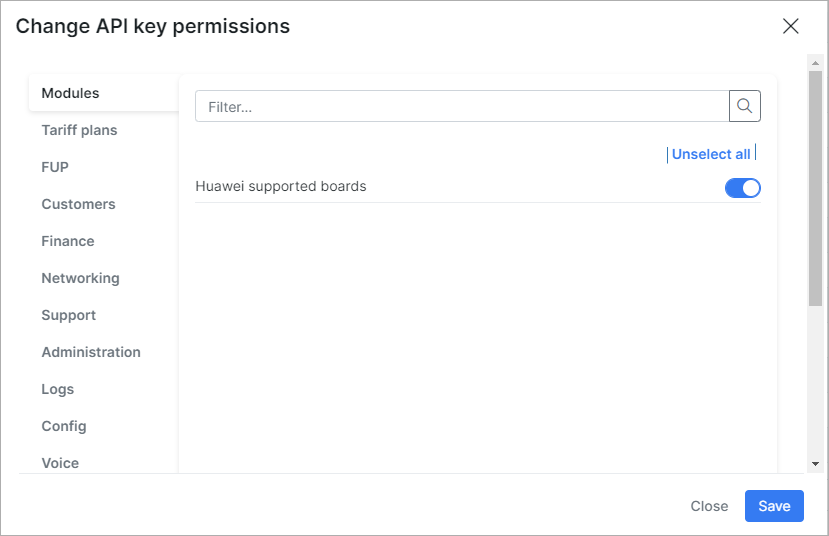
Task: Click Unselect all link
Action: click(711, 154)
